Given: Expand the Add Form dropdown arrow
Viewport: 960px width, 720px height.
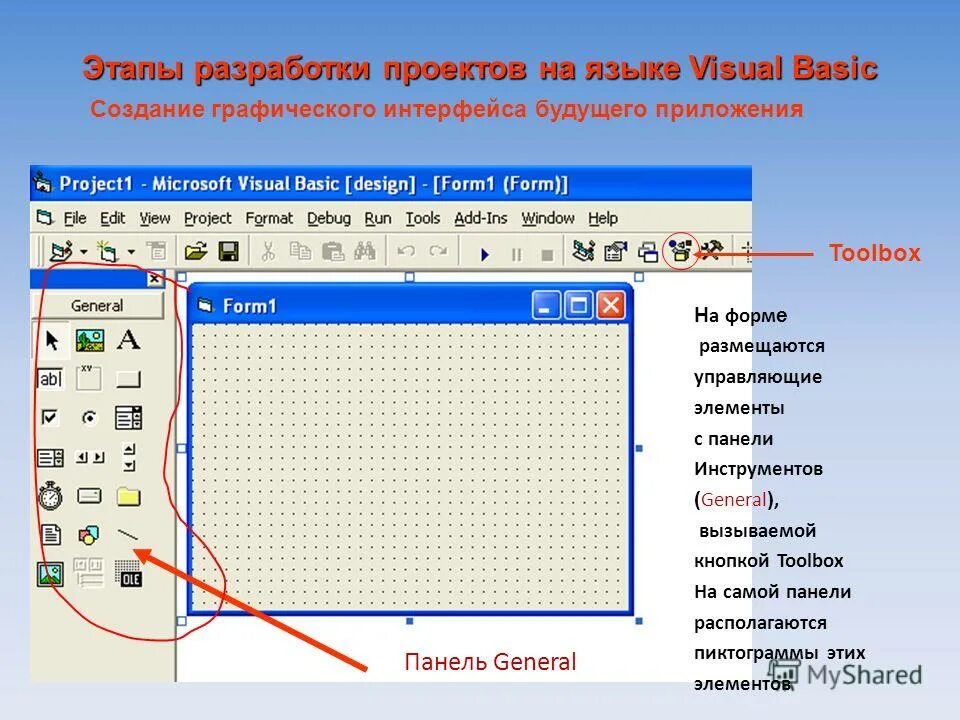Looking at the screenshot, I should (131, 252).
